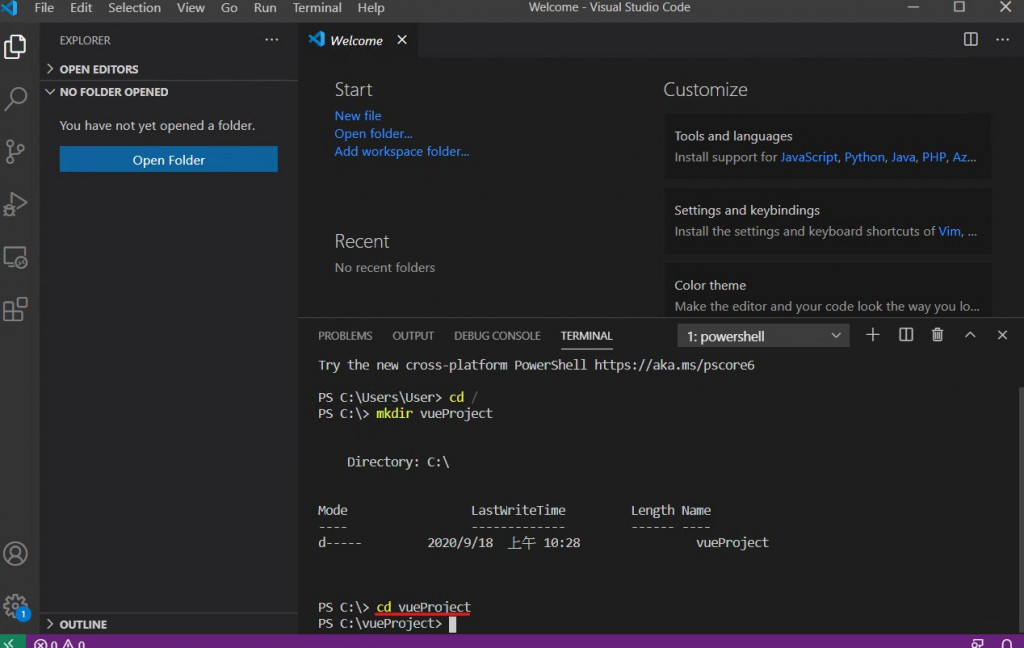Click the PHP language link
Image resolution: width=1024 pixels, height=648 pixels.
(x=934, y=157)
